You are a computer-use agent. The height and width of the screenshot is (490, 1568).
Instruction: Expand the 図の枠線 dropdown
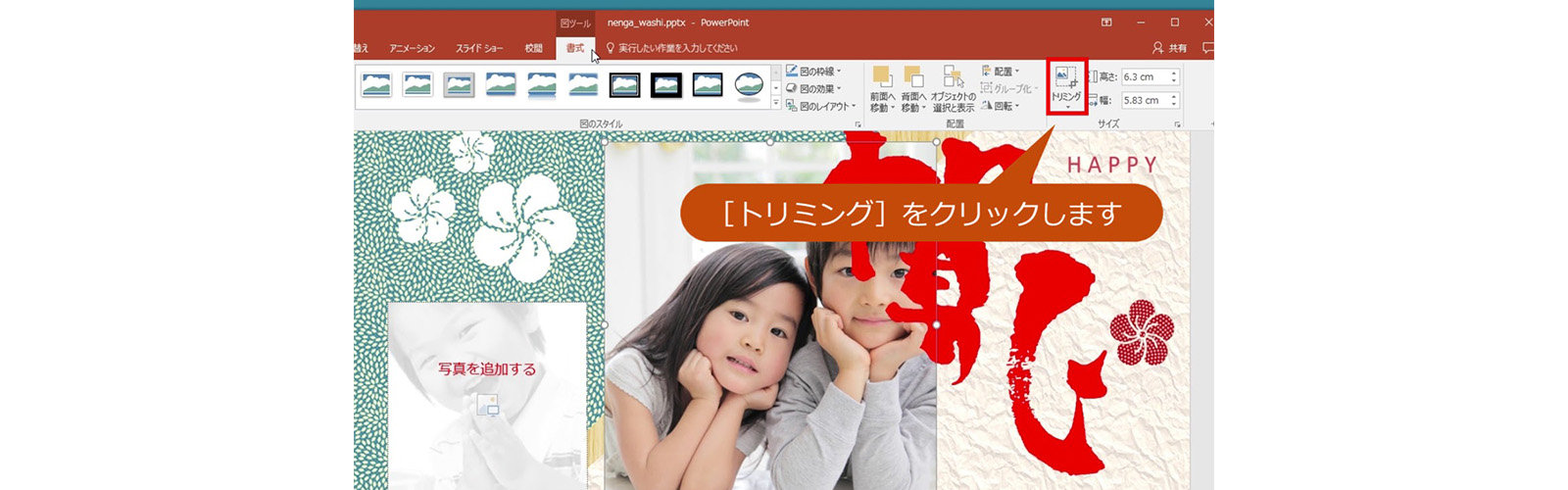814,72
